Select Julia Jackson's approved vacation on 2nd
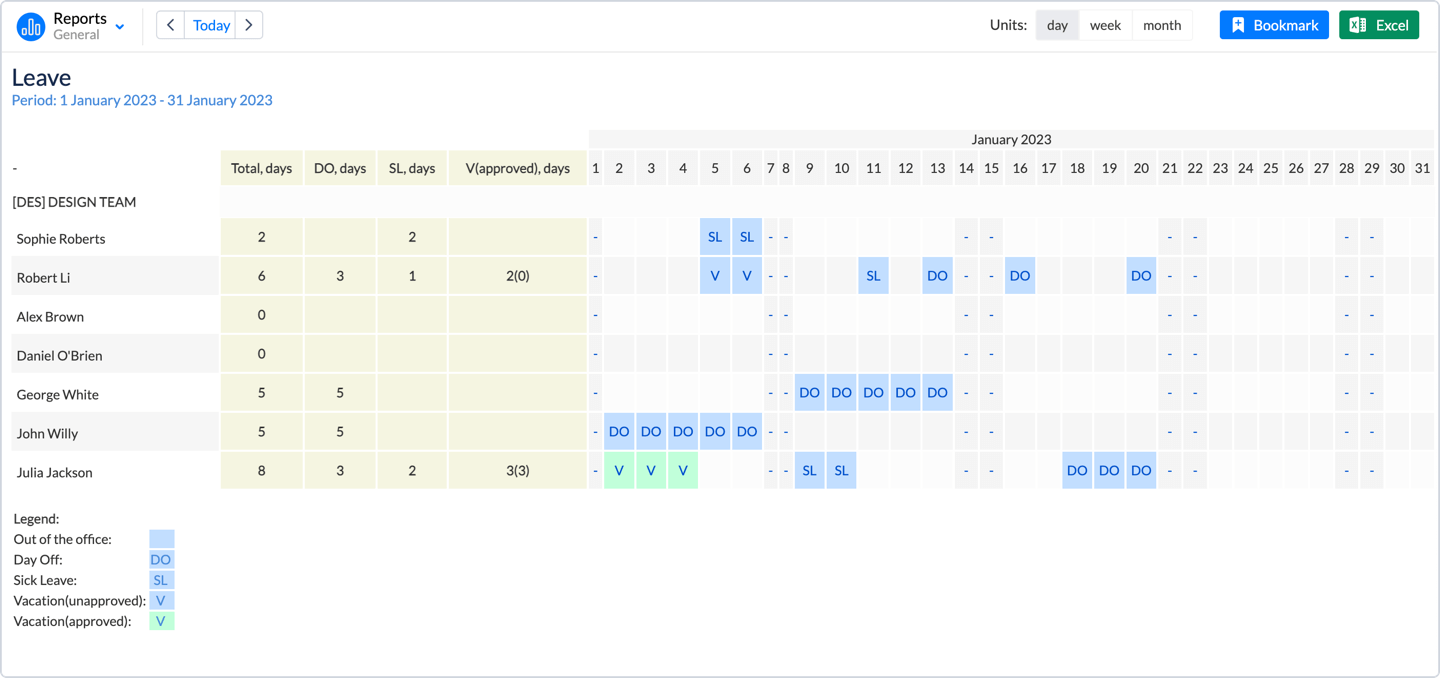Viewport: 1440px width, 678px height. [619, 470]
